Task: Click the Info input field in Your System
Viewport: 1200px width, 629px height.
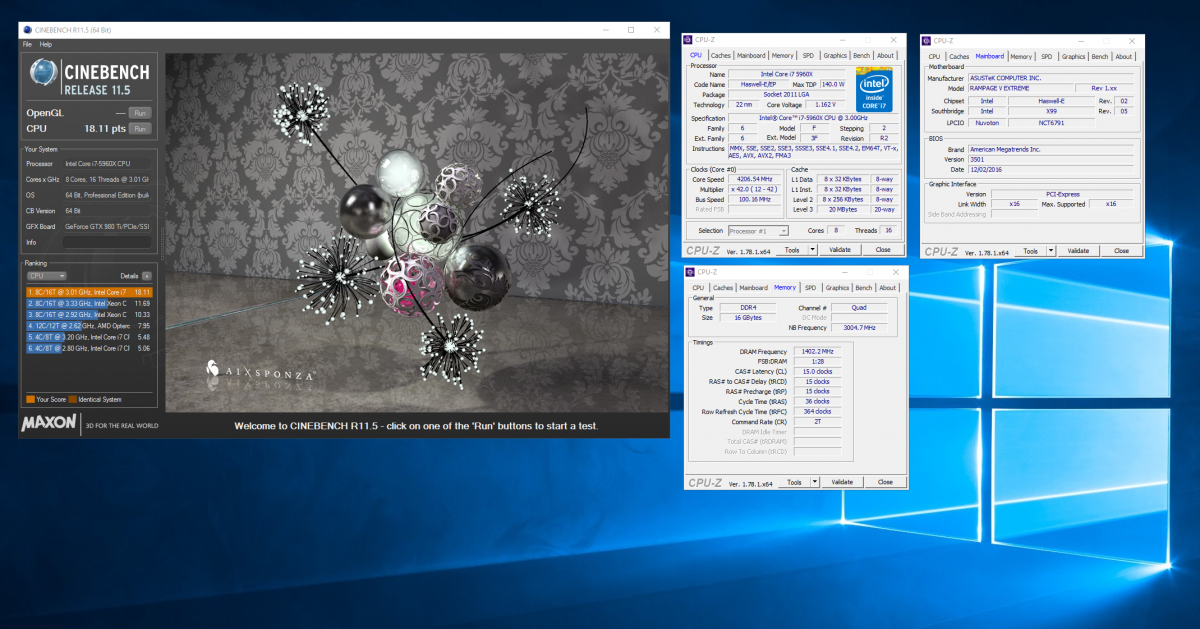Action: click(107, 241)
